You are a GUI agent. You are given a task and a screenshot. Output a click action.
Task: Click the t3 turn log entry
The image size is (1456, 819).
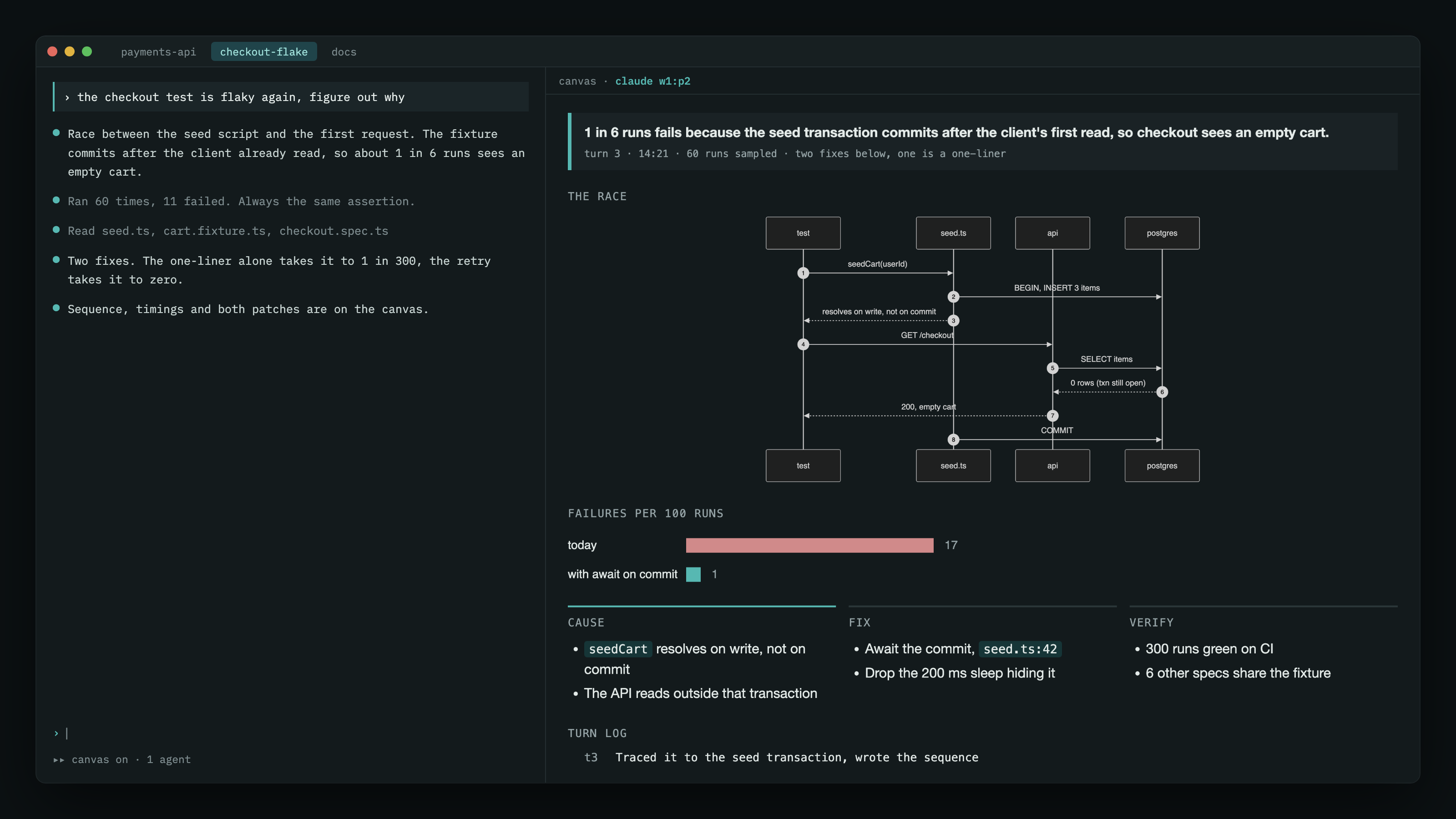[781, 758]
